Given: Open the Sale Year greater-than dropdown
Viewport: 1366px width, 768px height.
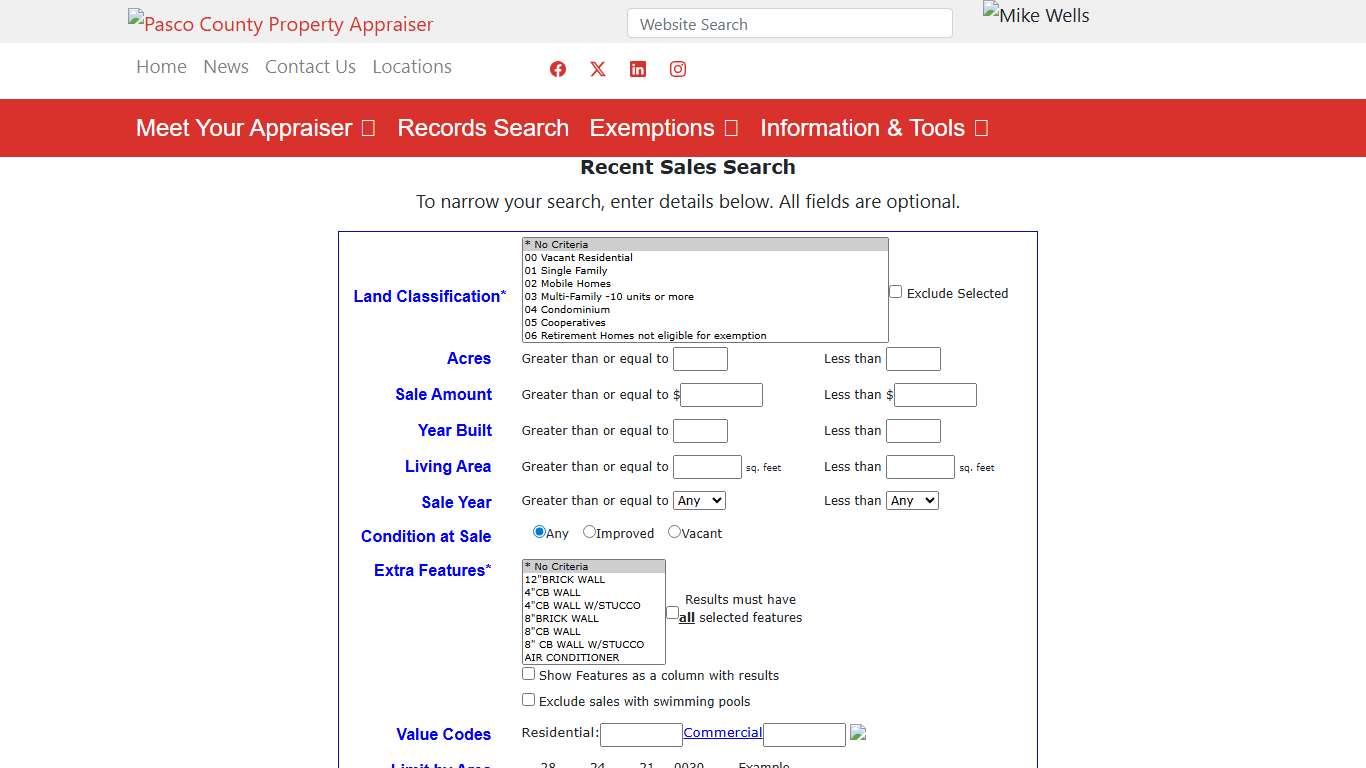Looking at the screenshot, I should pyautogui.click(x=699, y=500).
